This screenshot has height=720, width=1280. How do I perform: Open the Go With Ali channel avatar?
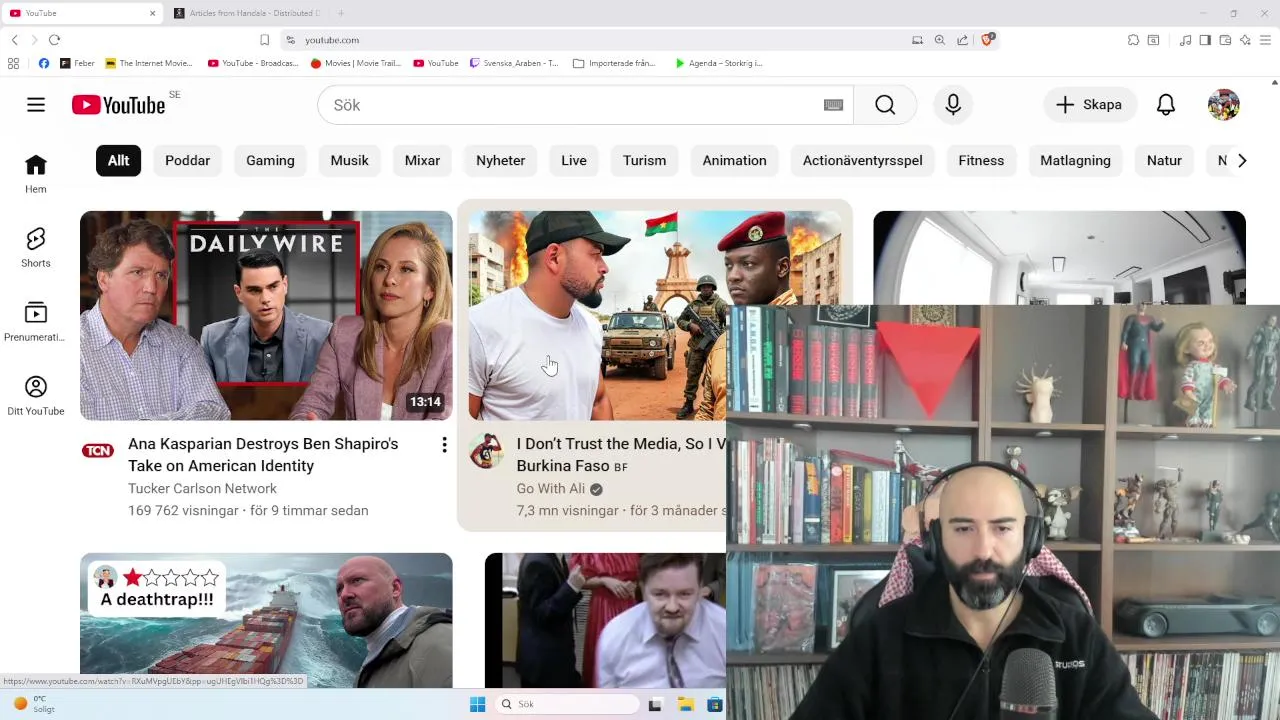[x=487, y=451]
